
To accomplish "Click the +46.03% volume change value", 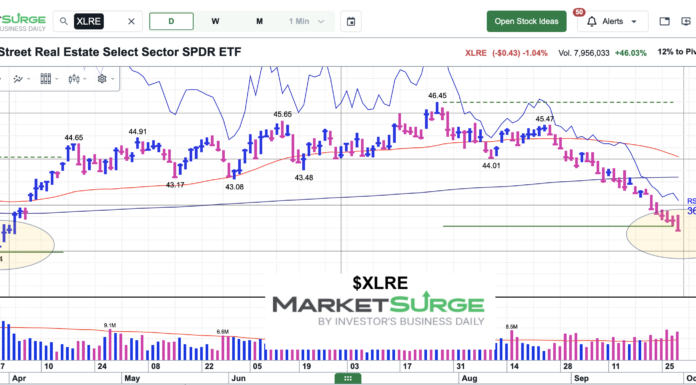I will coord(630,53).
